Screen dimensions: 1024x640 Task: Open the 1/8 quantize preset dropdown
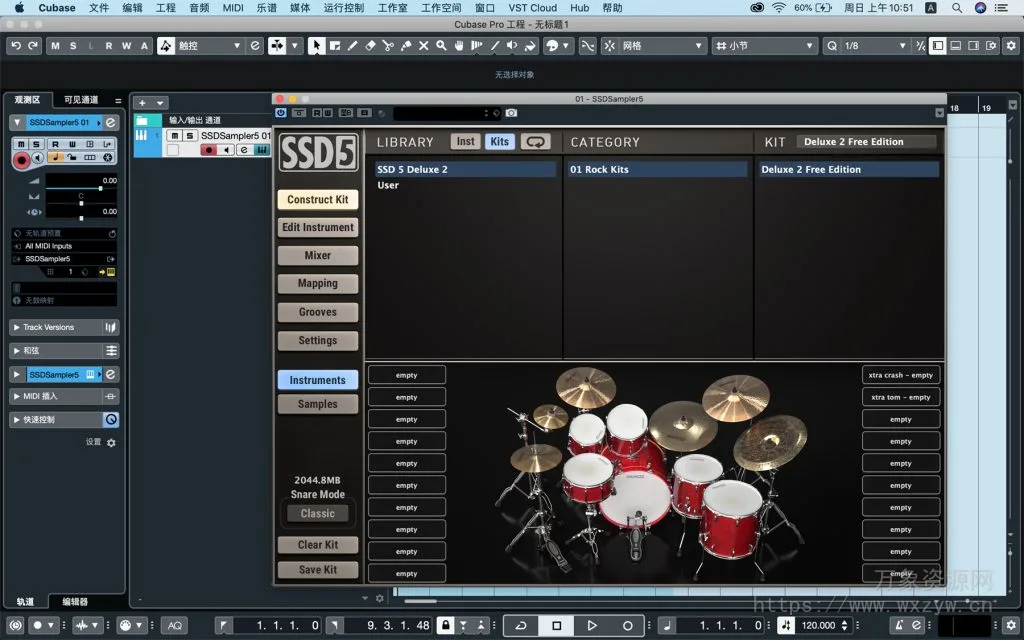(900, 45)
